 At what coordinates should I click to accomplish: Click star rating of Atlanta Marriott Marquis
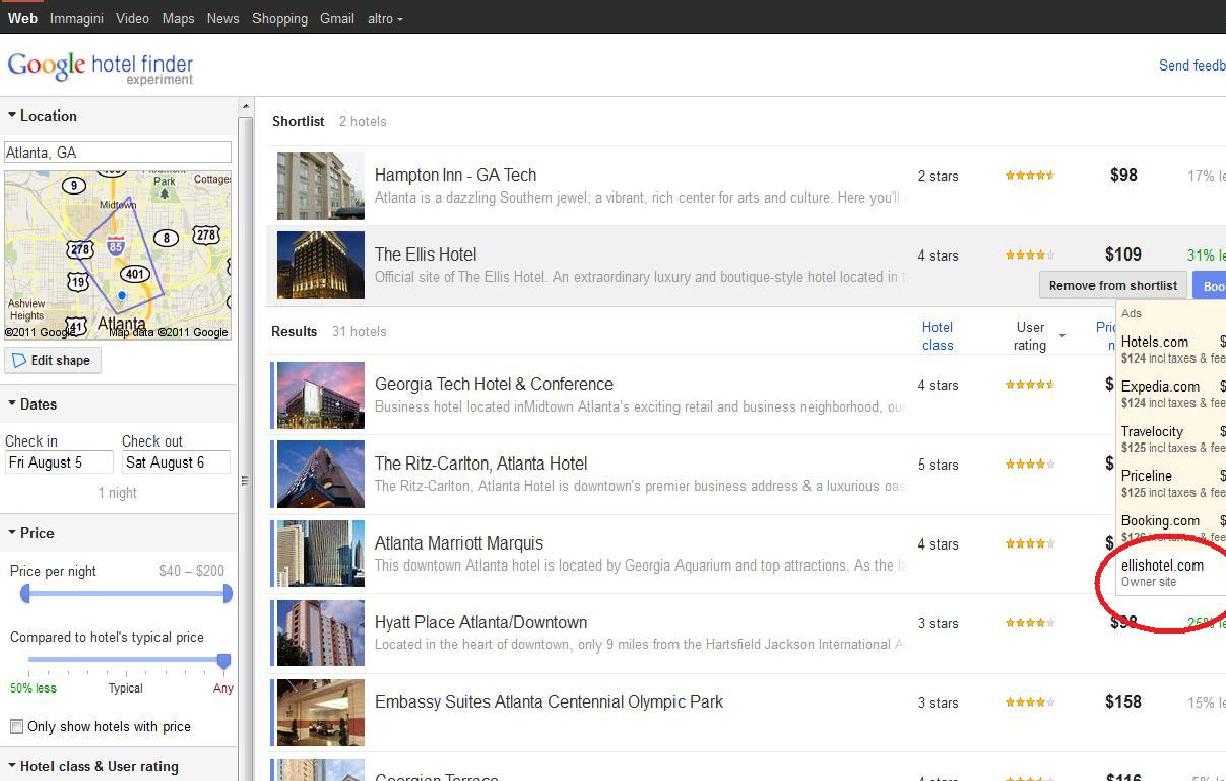[x=1030, y=544]
